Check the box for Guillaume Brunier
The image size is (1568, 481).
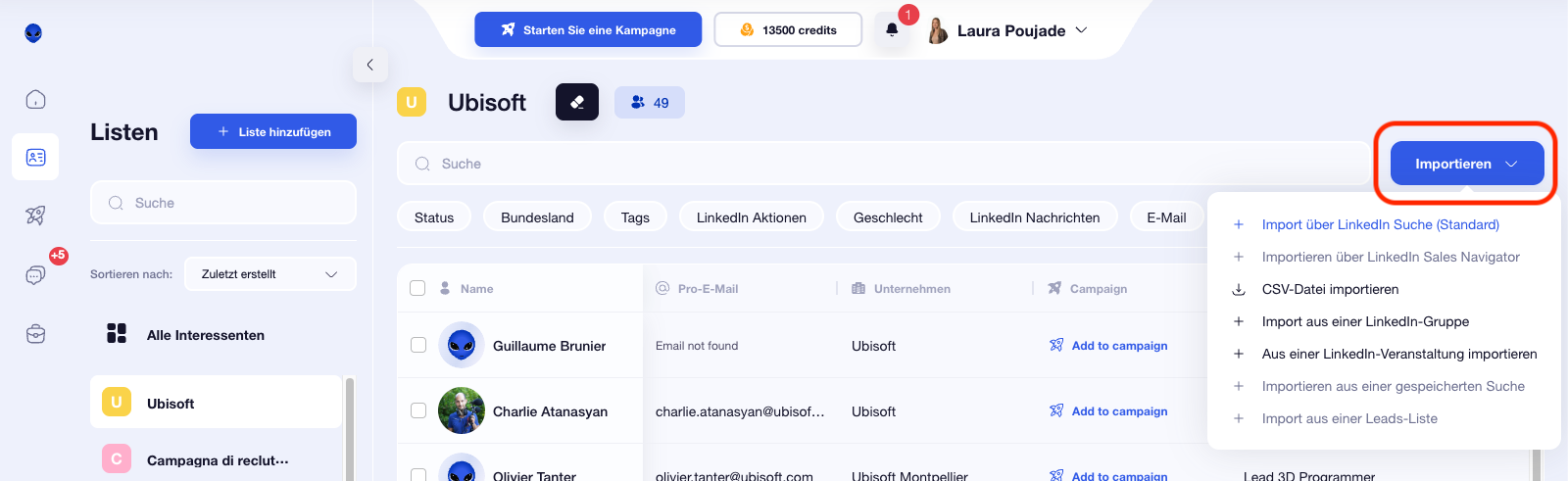click(418, 345)
